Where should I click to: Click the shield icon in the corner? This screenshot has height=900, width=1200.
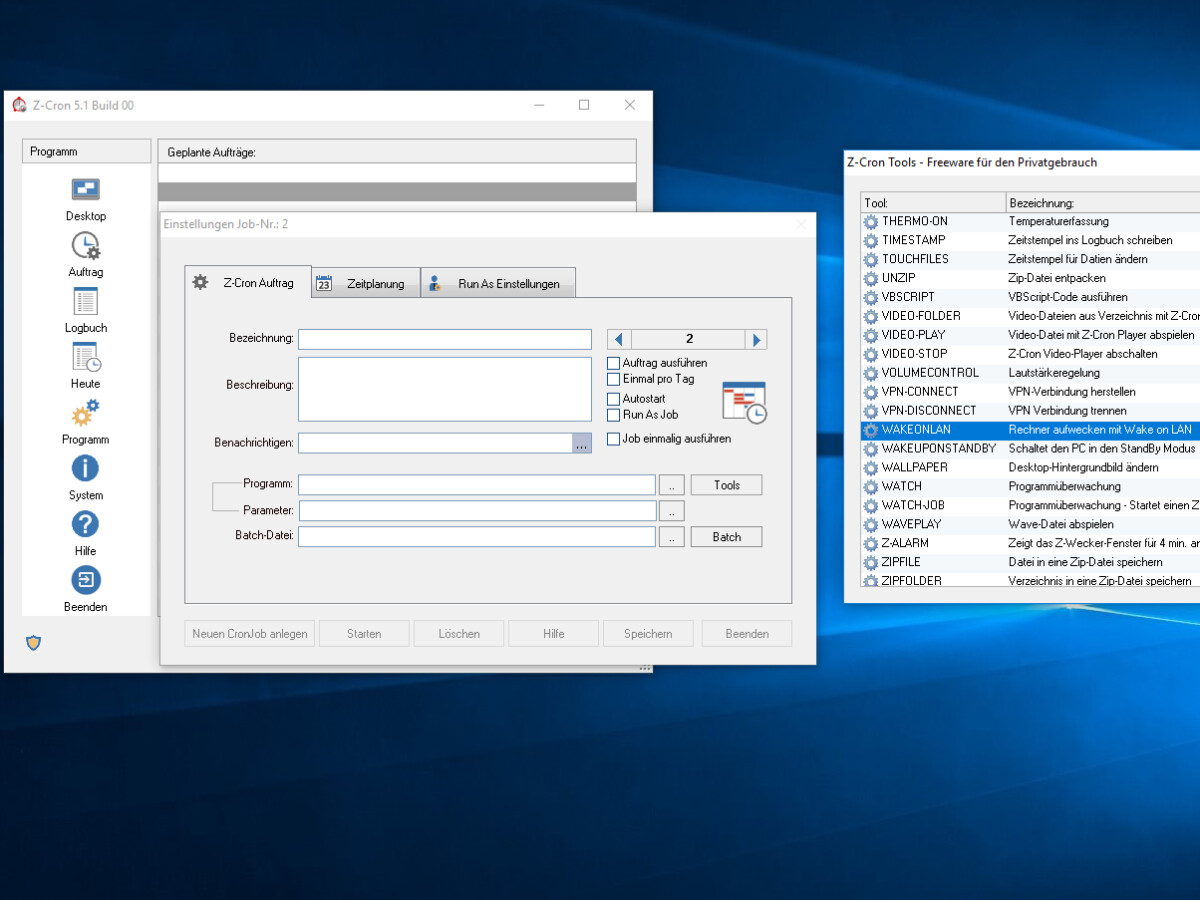(33, 643)
